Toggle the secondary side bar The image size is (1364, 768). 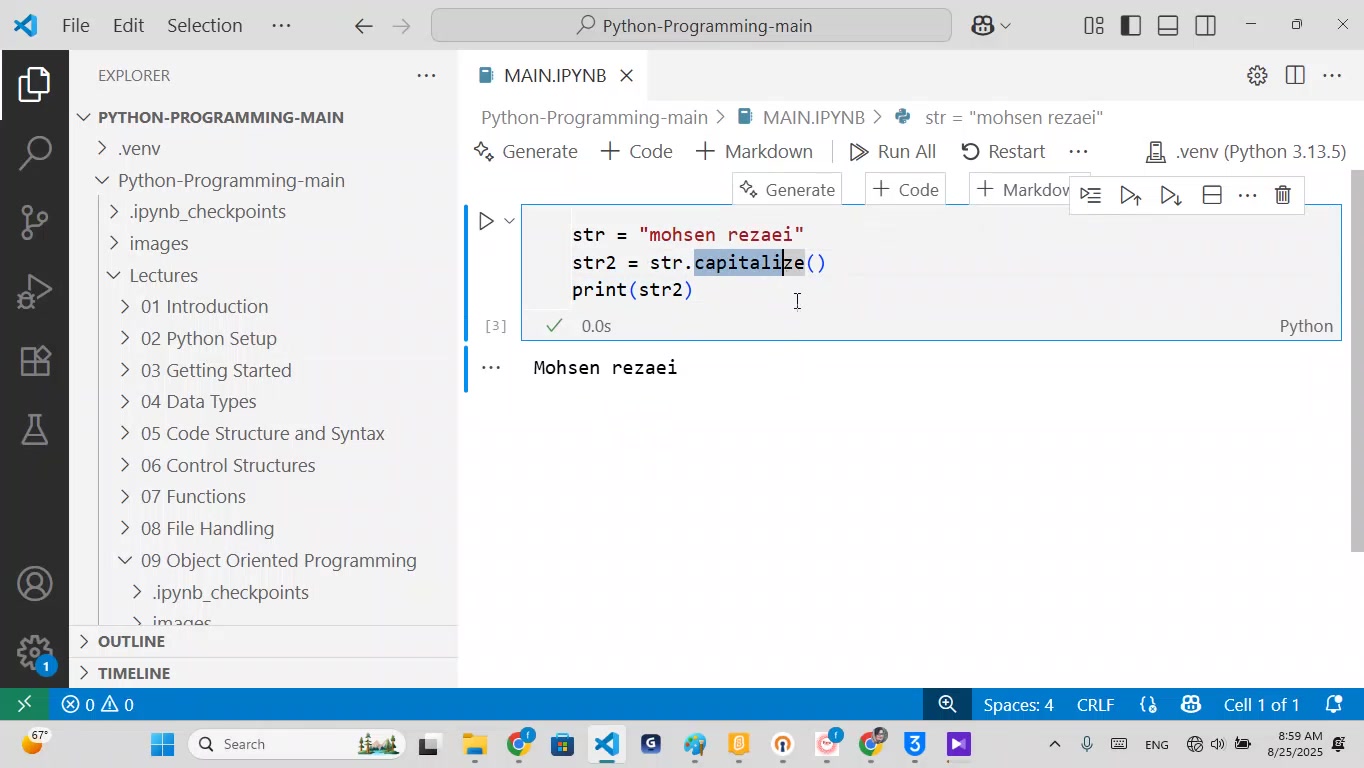1206,26
